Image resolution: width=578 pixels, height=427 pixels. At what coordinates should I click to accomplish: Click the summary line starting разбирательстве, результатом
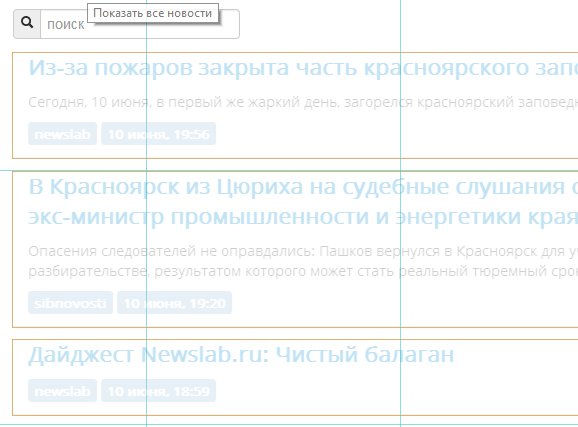point(303,271)
